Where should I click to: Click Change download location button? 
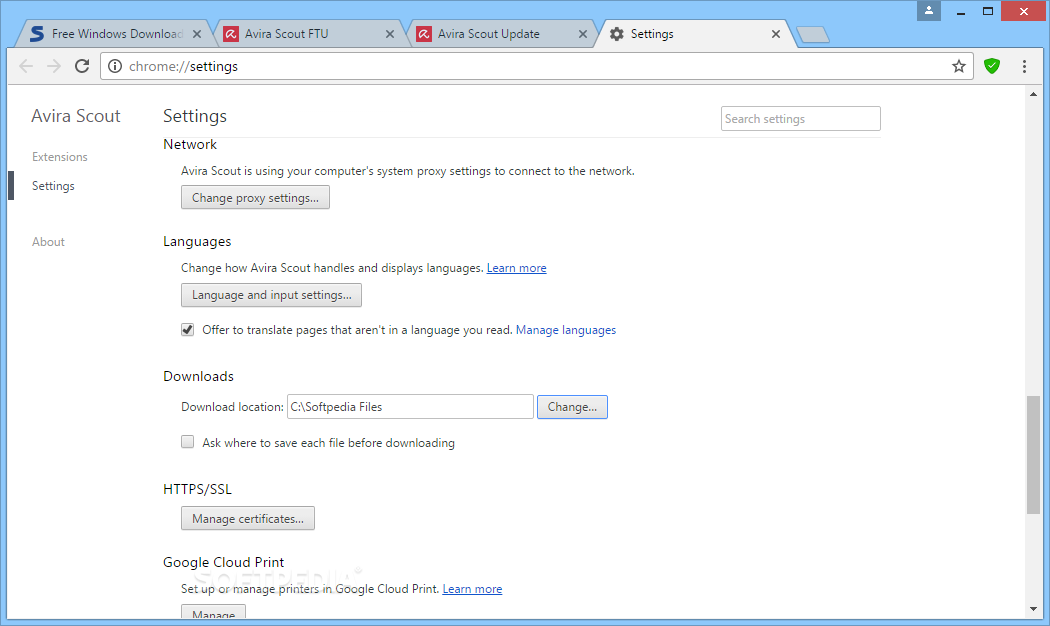point(572,406)
